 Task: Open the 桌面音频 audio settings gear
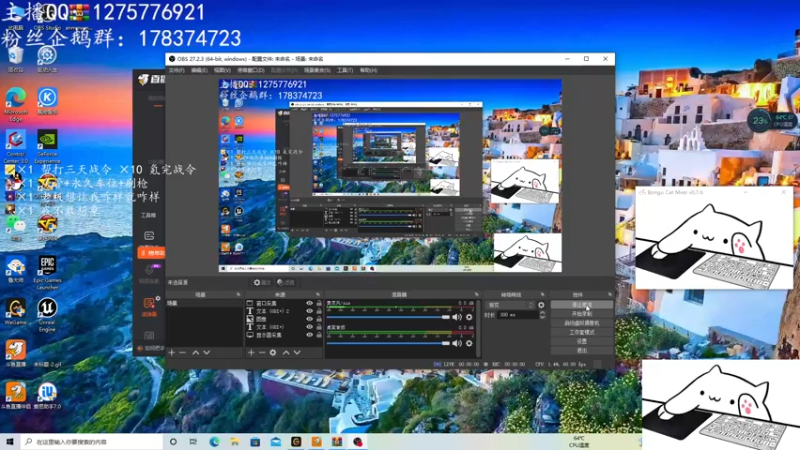(469, 343)
